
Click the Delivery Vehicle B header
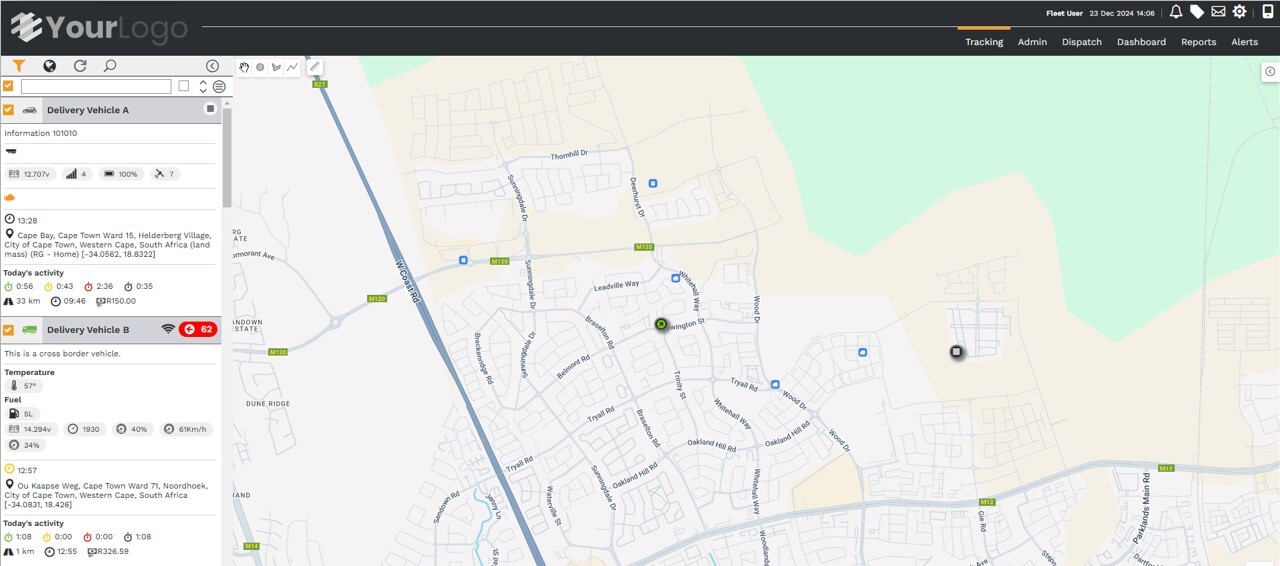click(x=88, y=330)
